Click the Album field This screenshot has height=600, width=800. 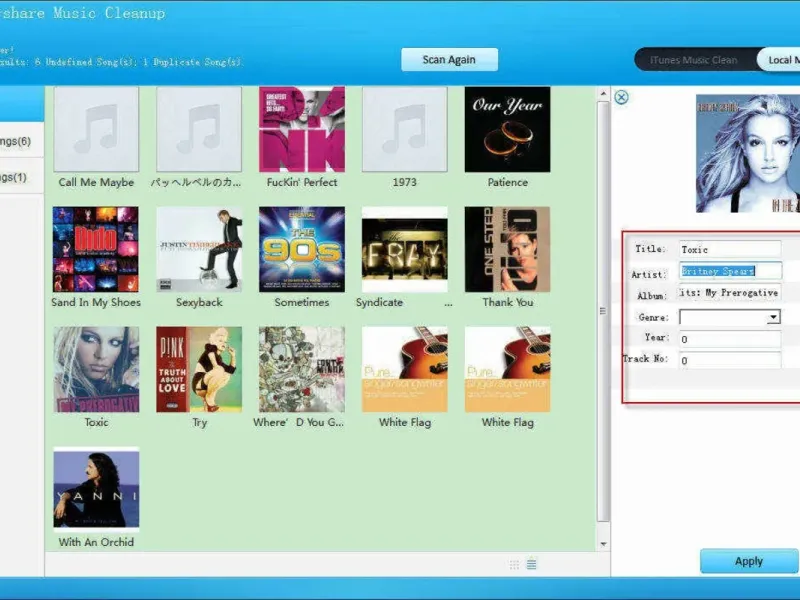tap(730, 293)
